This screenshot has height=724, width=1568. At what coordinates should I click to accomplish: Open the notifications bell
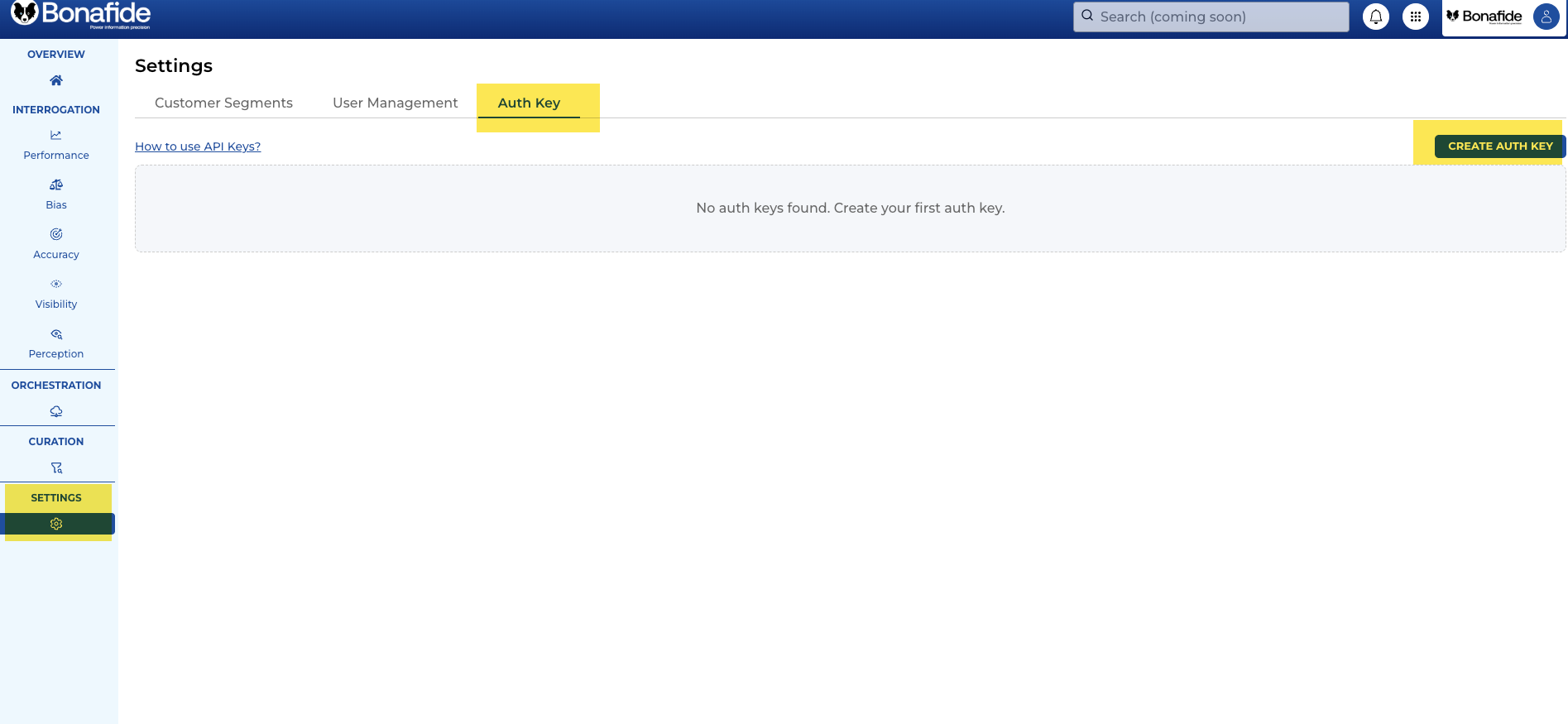click(x=1375, y=17)
